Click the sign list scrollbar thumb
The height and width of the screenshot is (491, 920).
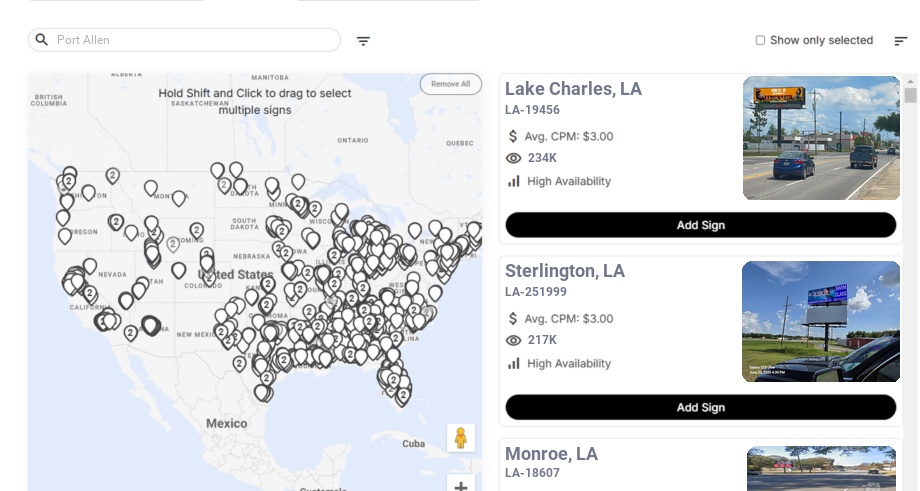[x=910, y=95]
